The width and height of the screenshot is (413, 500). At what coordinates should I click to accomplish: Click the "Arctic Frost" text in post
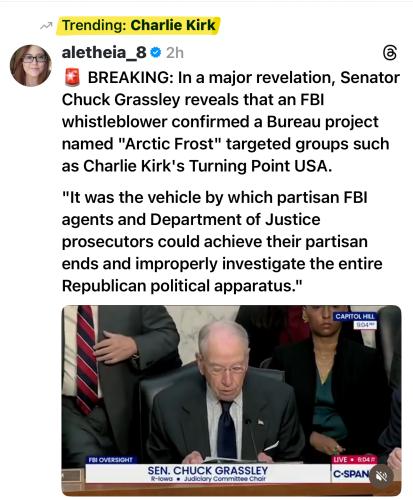[170, 144]
